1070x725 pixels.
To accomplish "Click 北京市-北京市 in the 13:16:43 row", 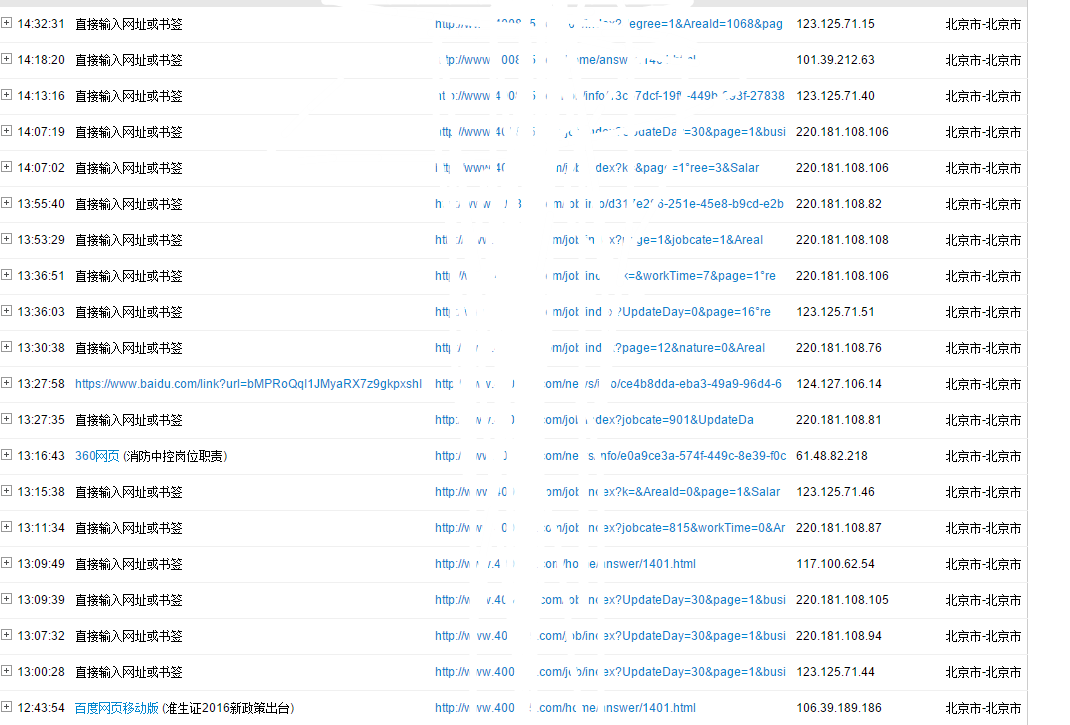I will pos(983,457).
